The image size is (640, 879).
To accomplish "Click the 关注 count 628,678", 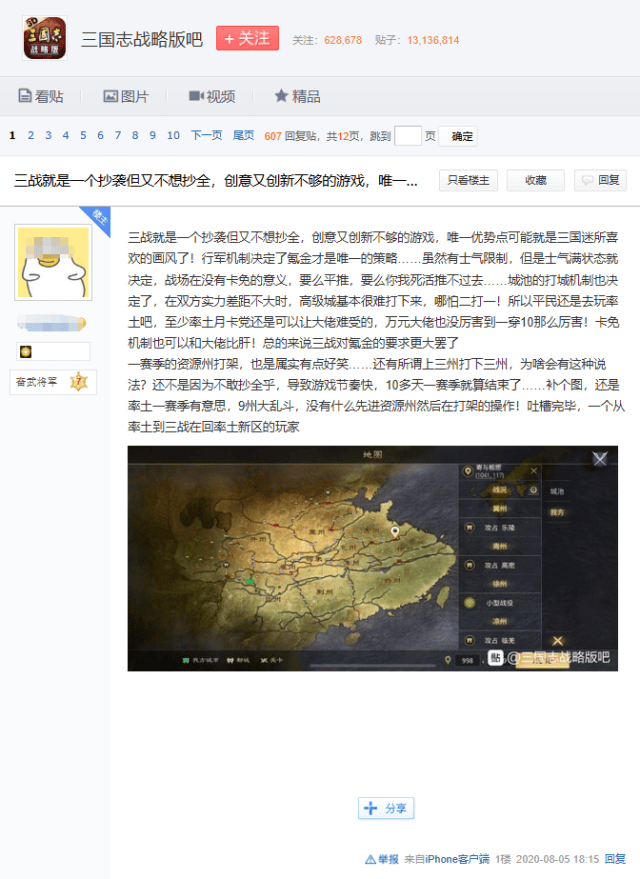I will [342, 40].
